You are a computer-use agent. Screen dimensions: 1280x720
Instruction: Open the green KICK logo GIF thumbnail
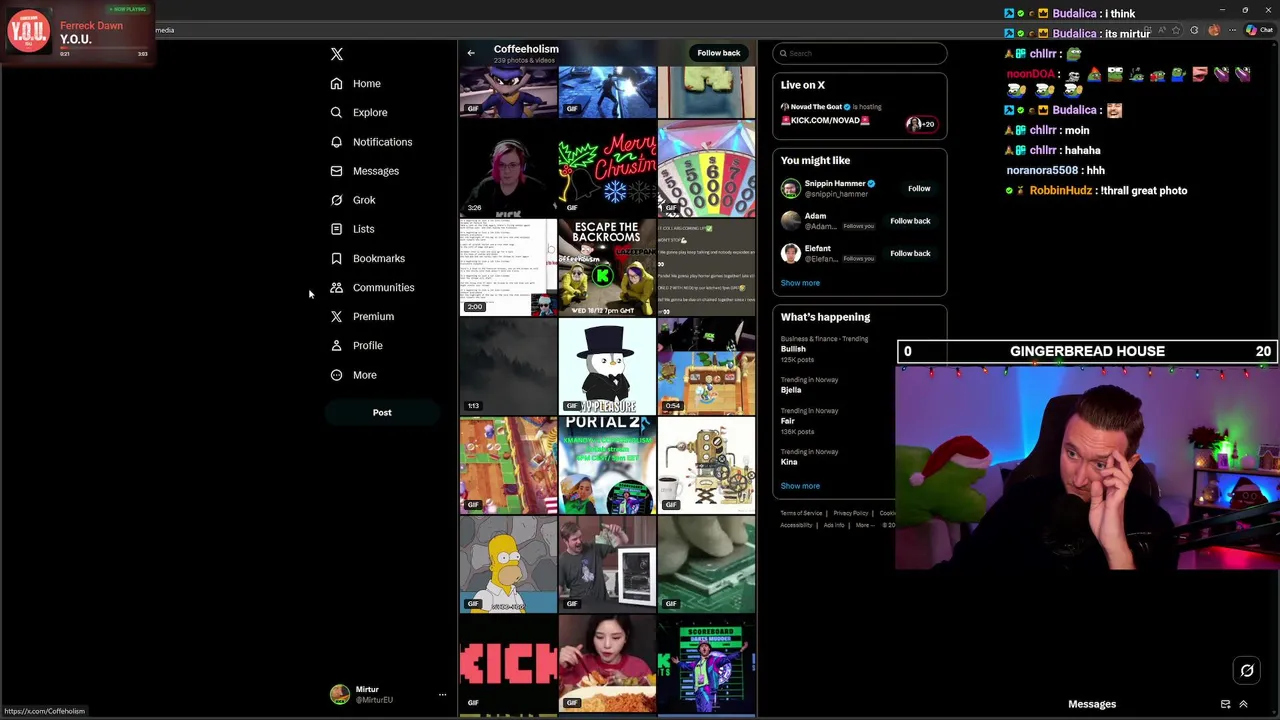point(508,663)
